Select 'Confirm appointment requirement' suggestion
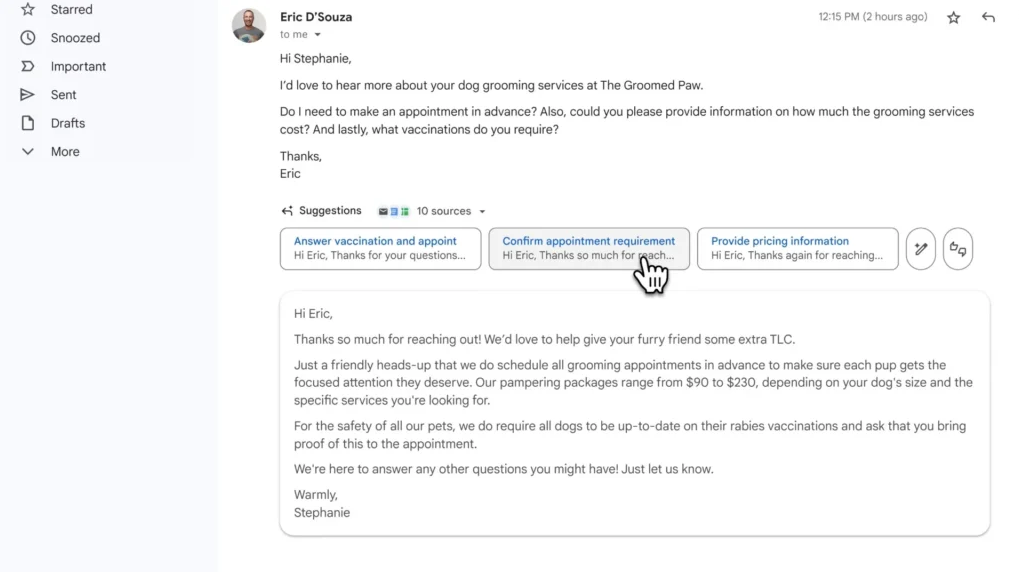Viewport: 1019px width, 572px height. 589,248
